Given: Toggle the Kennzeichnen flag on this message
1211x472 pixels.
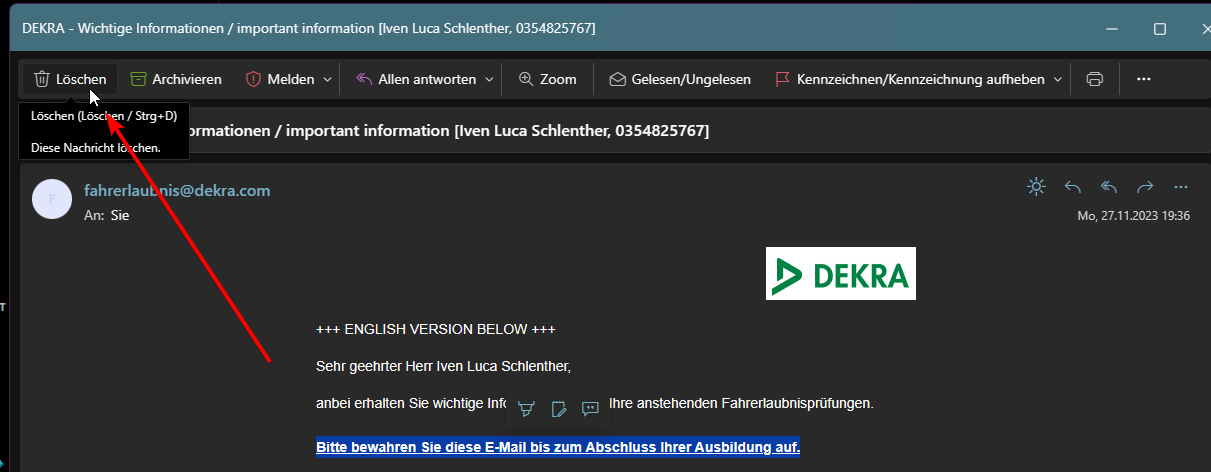Looking at the screenshot, I should pyautogui.click(x=909, y=79).
